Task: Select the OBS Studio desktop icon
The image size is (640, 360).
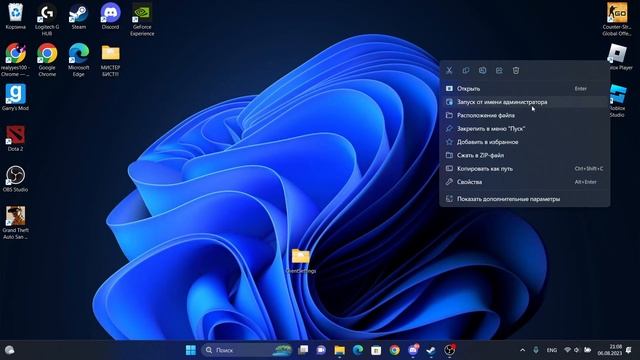Action: (16, 179)
